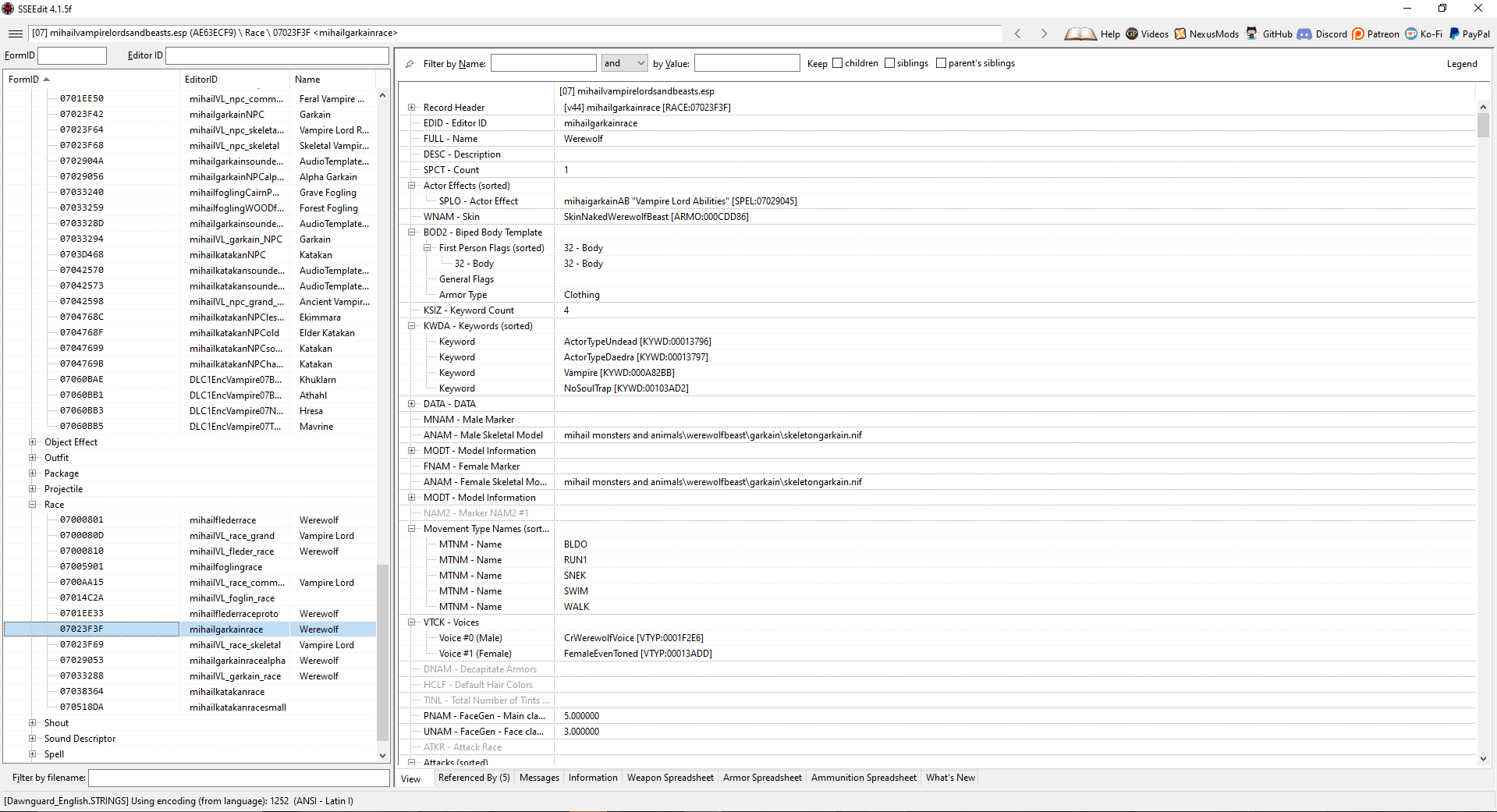Enable keeping parent's siblings
1497x812 pixels.
coord(942,63)
